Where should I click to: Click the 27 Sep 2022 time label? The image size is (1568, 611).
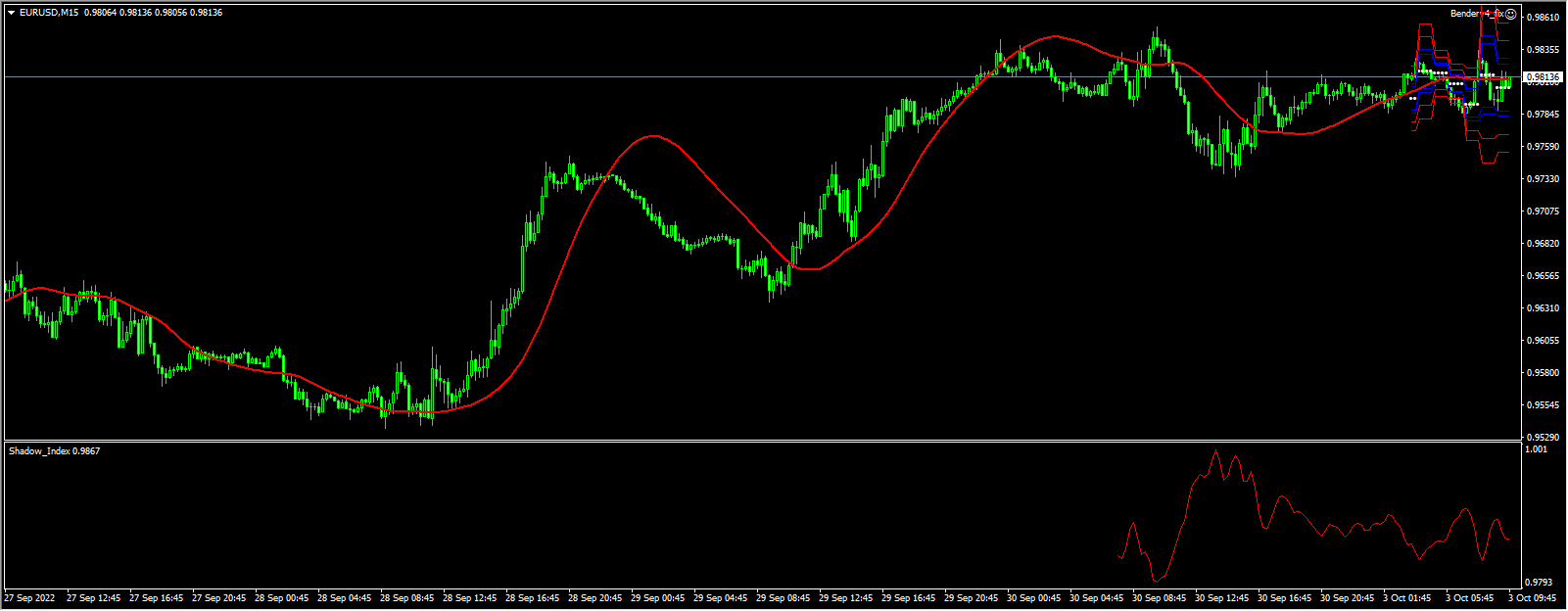click(29, 597)
